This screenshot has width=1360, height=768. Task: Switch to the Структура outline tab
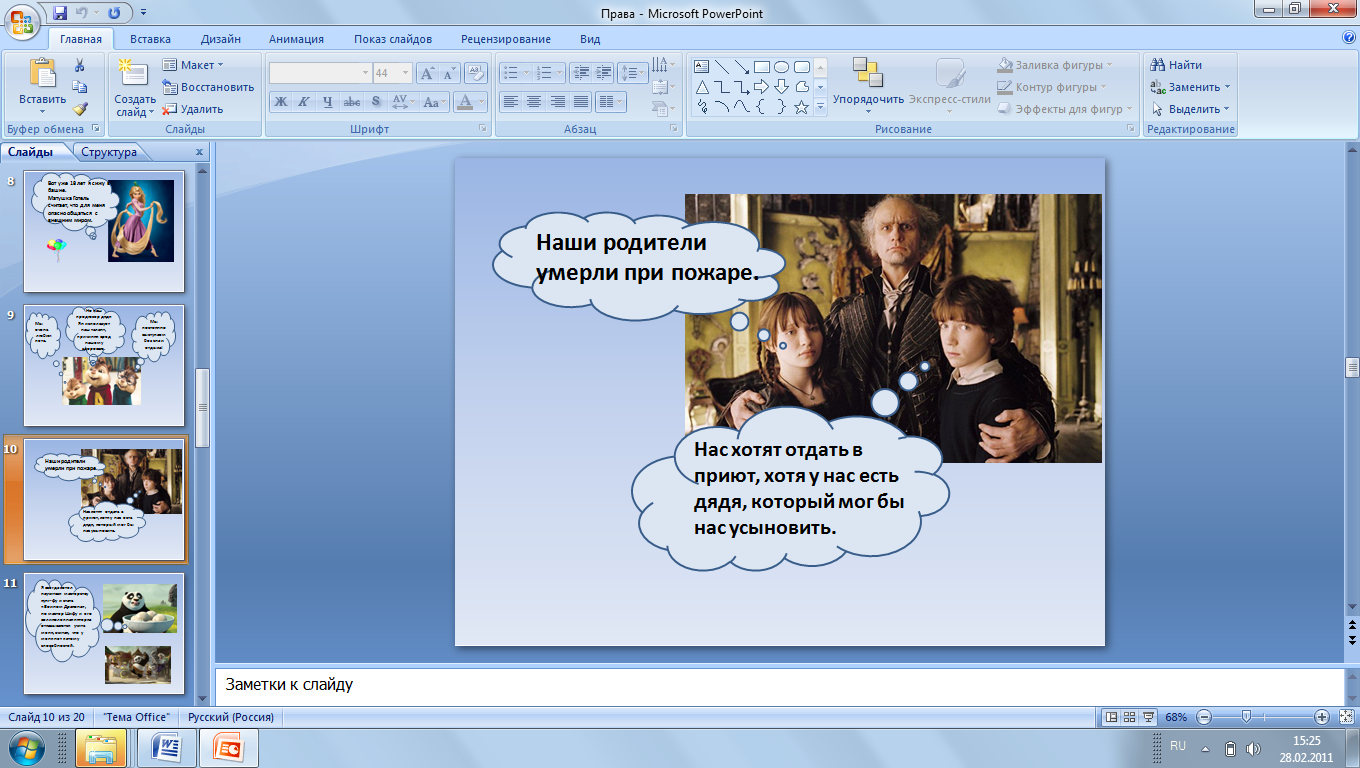[109, 152]
